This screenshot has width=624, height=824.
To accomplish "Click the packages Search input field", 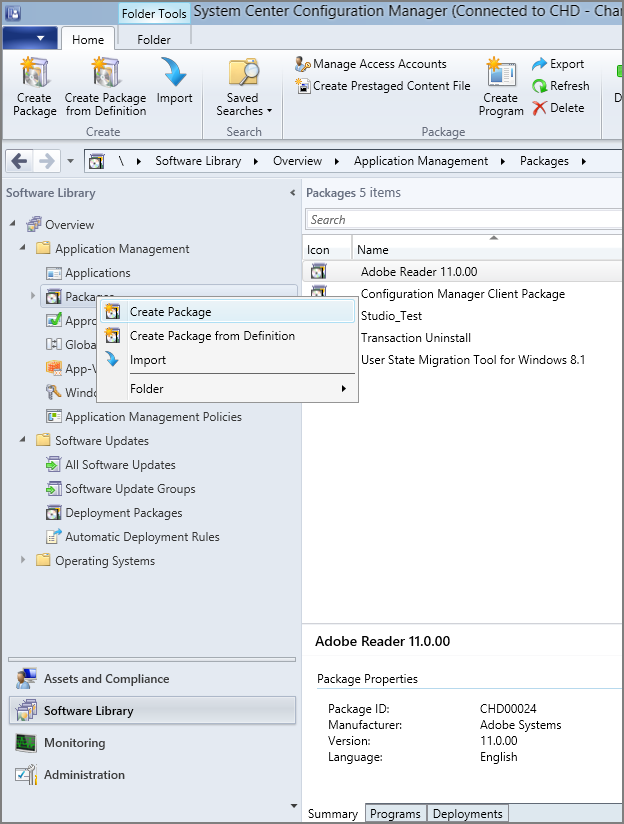I will [460, 220].
